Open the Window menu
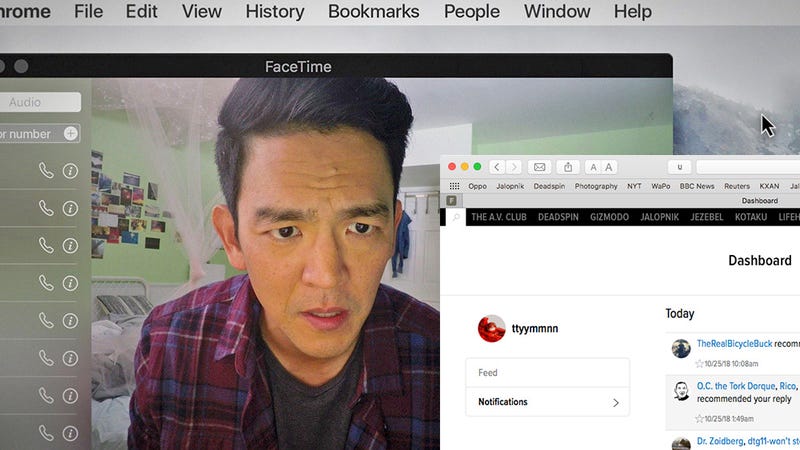800x450 pixels. pyautogui.click(x=557, y=11)
